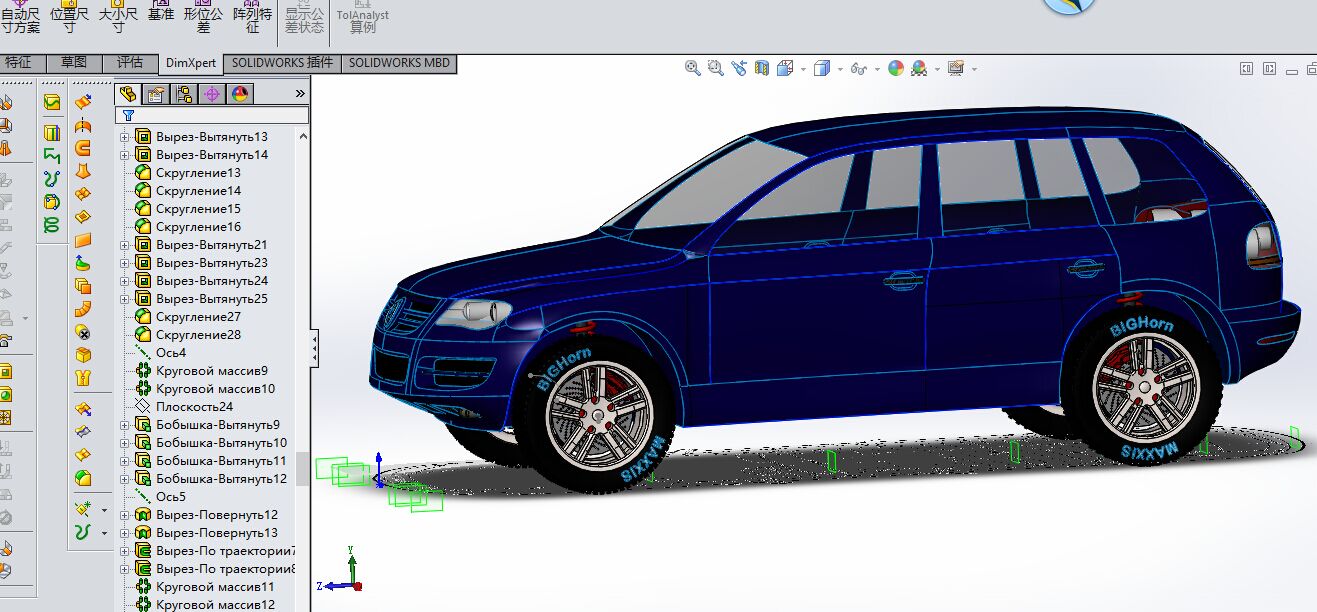Screen dimensions: 1317x612
Task: Expand the Вырез-Вытянуть13 feature node
Action: (125, 137)
